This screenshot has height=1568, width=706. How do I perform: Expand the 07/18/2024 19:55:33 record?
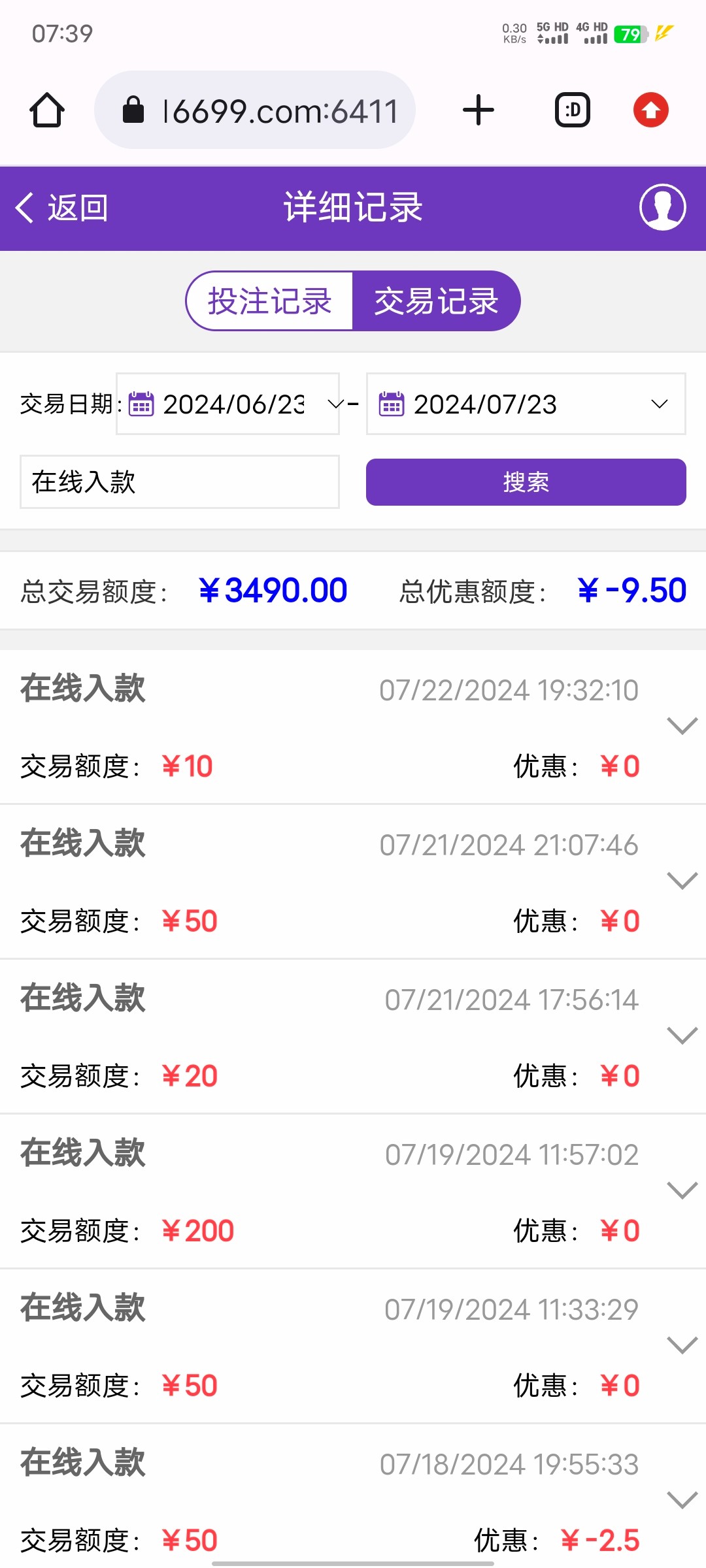pos(682,1500)
